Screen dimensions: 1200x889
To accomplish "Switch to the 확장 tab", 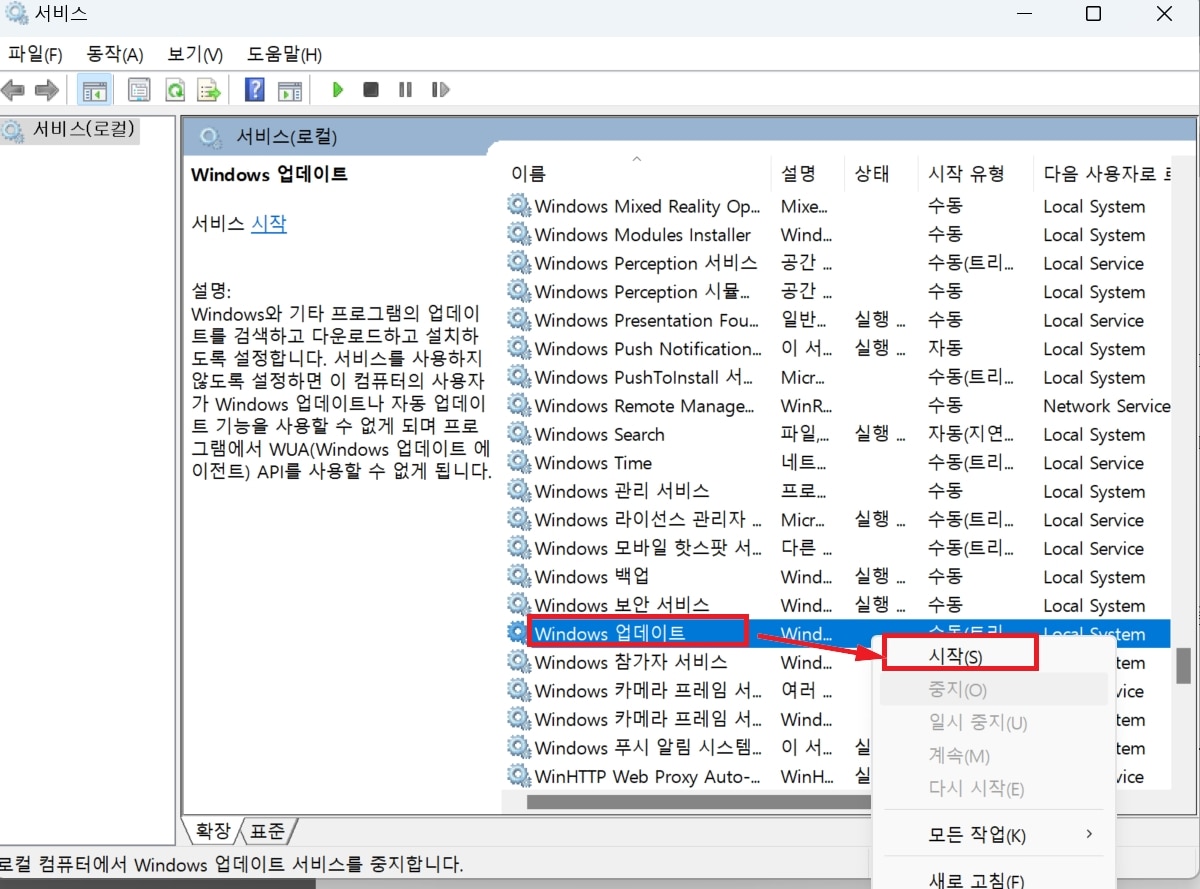I will click(x=212, y=831).
